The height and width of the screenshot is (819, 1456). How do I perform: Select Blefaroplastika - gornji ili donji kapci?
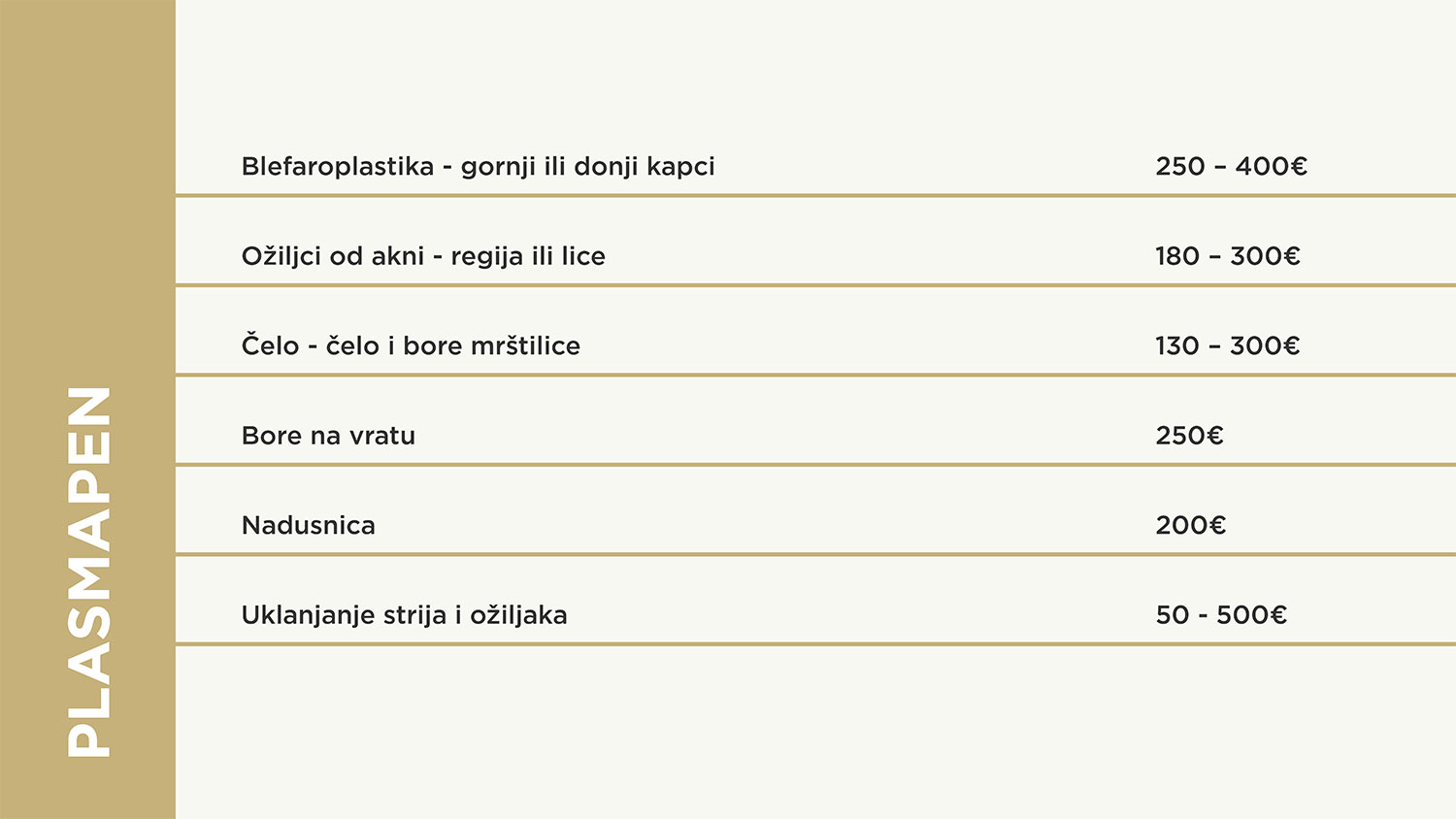478,167
